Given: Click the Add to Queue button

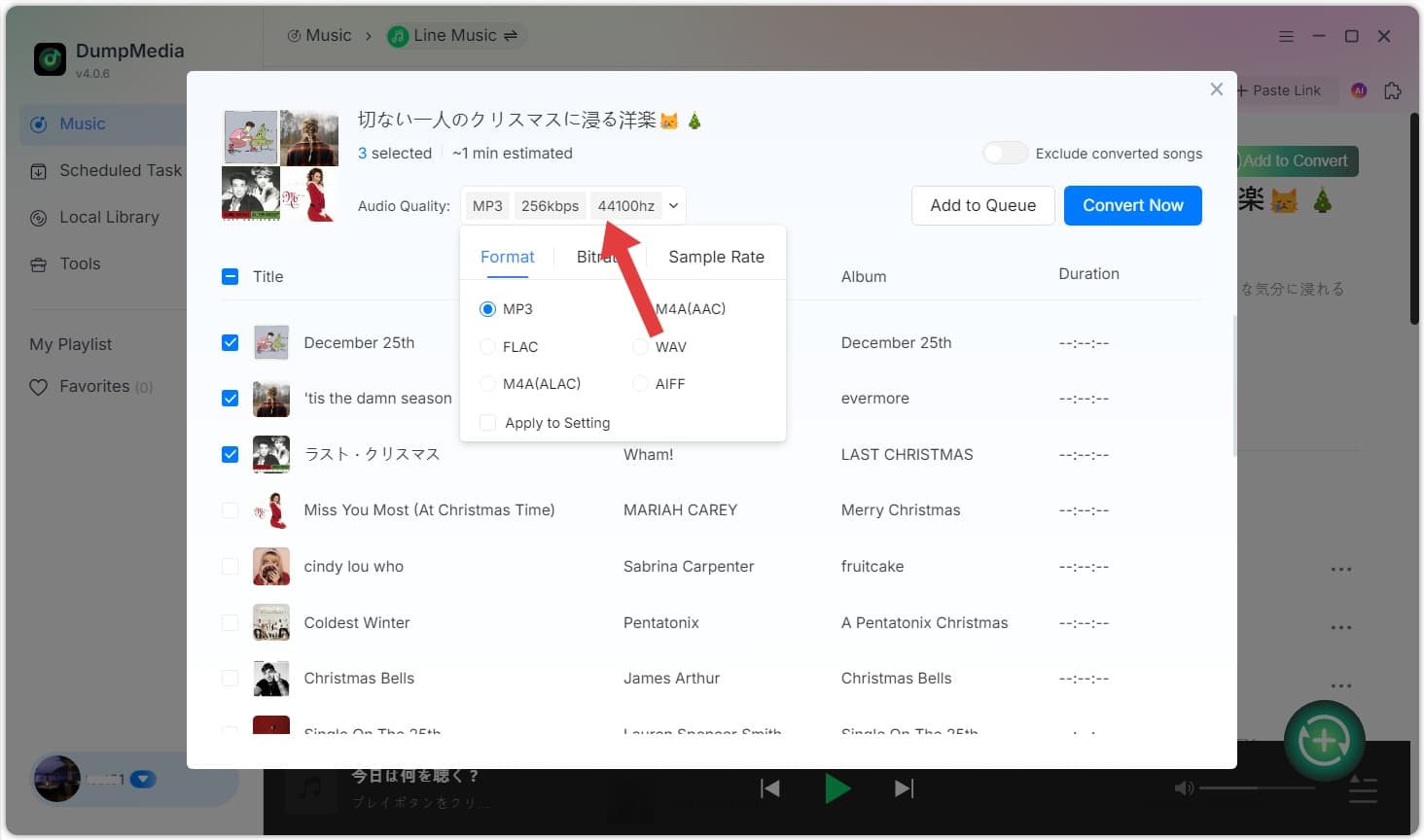Looking at the screenshot, I should tap(982, 206).
